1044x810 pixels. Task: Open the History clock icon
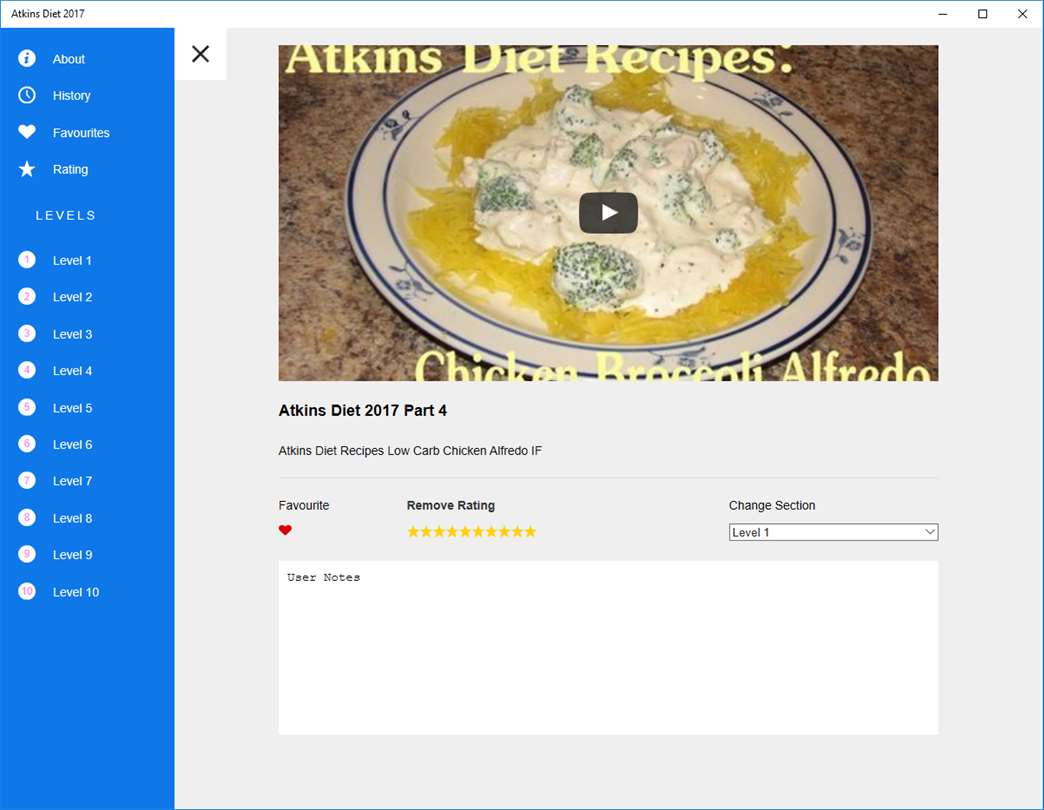(x=27, y=95)
